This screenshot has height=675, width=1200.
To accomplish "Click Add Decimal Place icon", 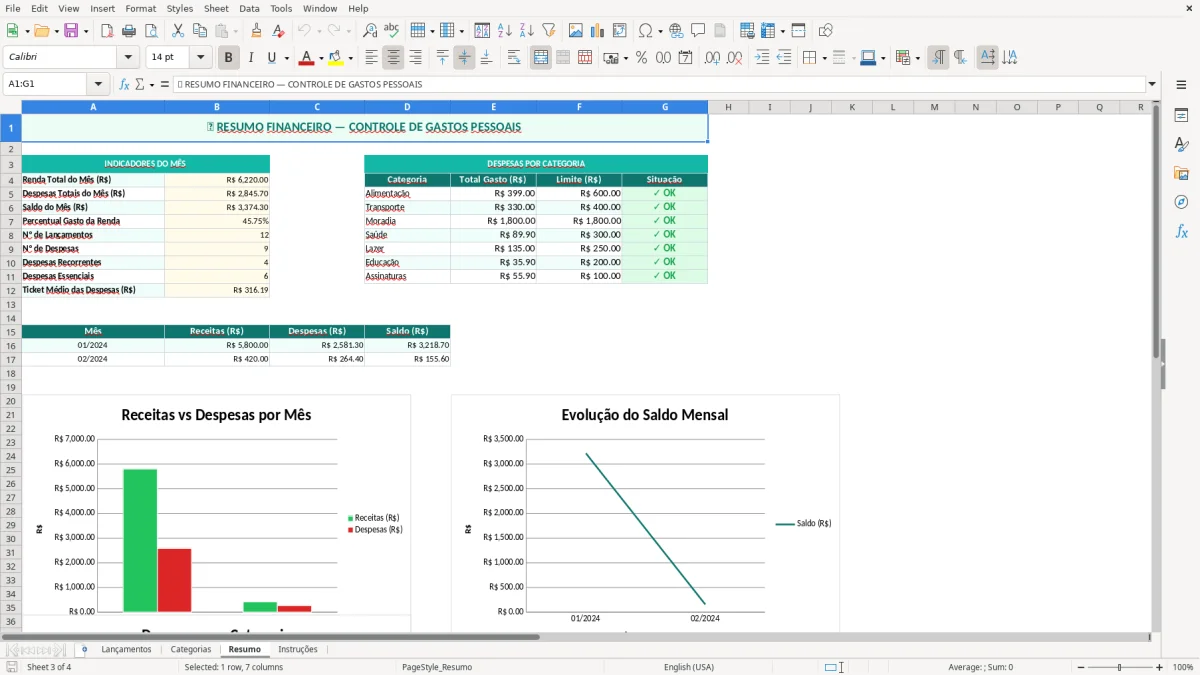I will (x=712, y=58).
